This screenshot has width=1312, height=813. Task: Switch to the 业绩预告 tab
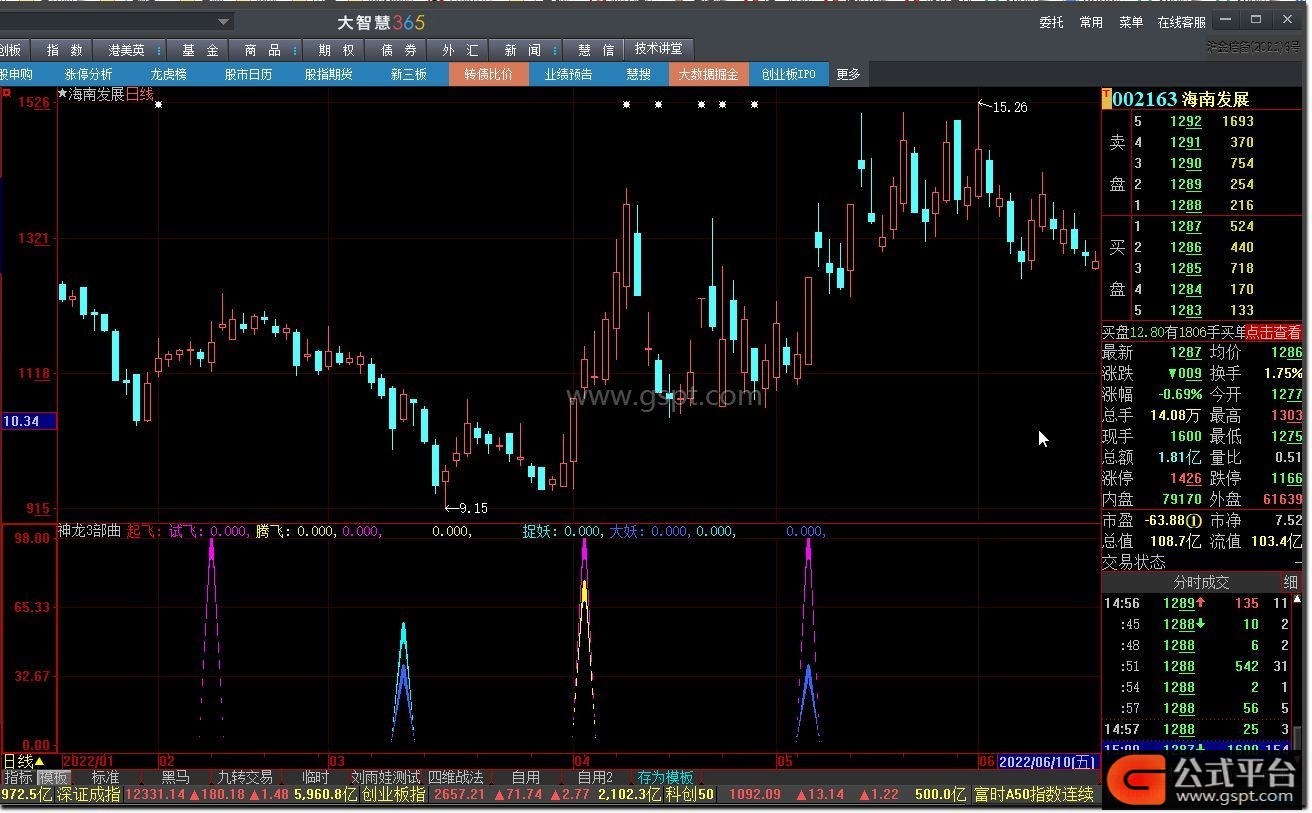tap(568, 74)
